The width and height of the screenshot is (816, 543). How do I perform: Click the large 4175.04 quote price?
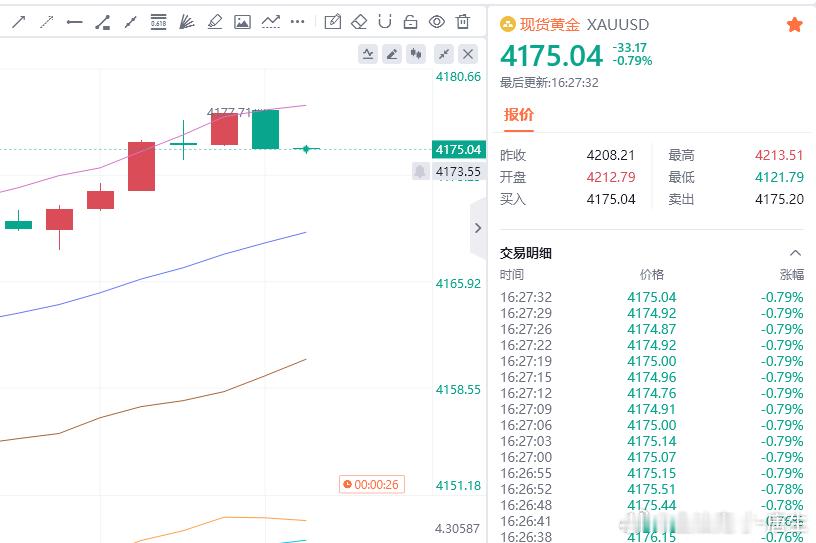(x=551, y=56)
